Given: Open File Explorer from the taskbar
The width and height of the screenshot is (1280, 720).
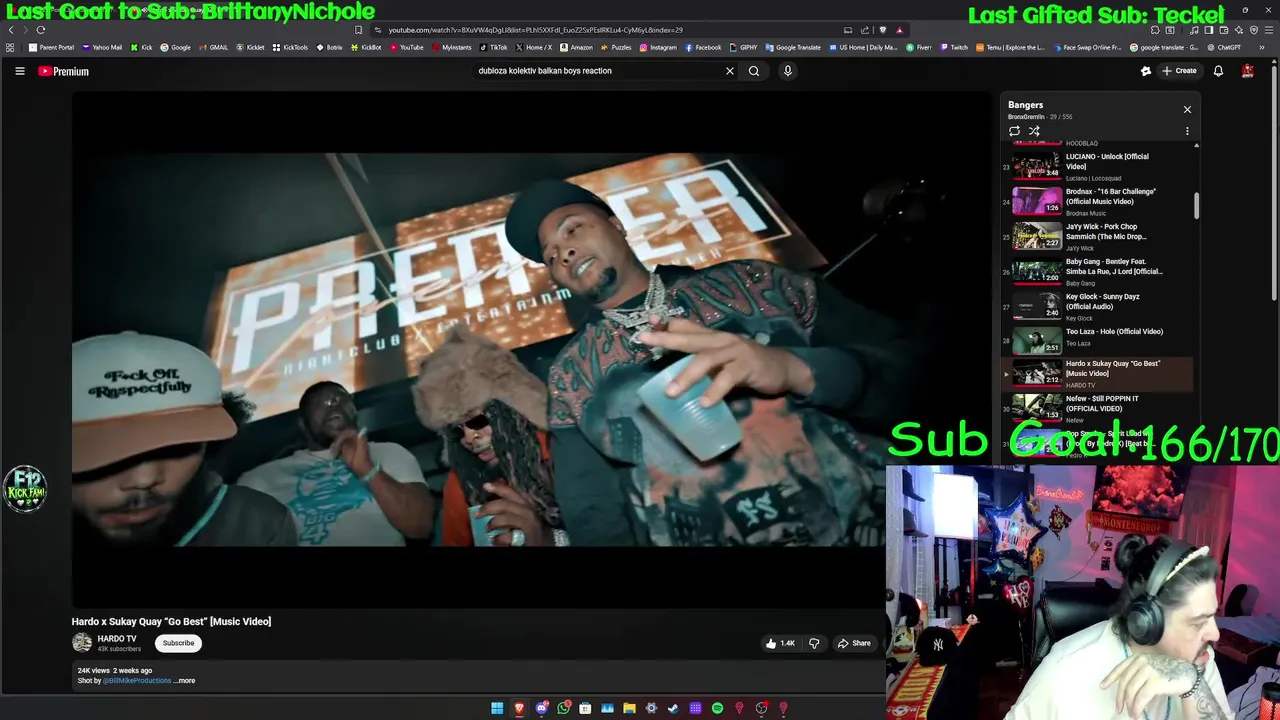Looking at the screenshot, I should (629, 708).
